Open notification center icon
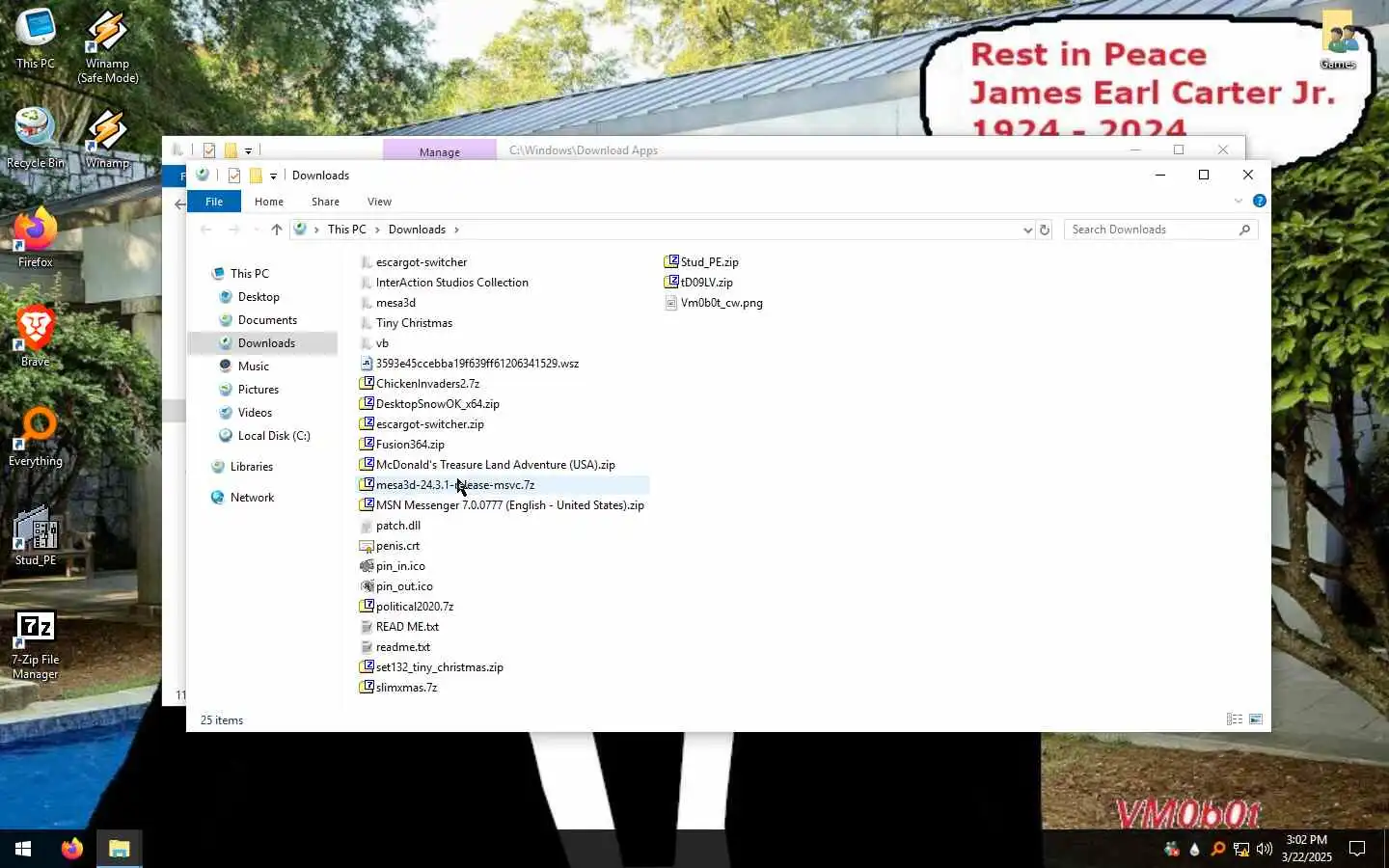The image size is (1389, 868). point(1357,849)
